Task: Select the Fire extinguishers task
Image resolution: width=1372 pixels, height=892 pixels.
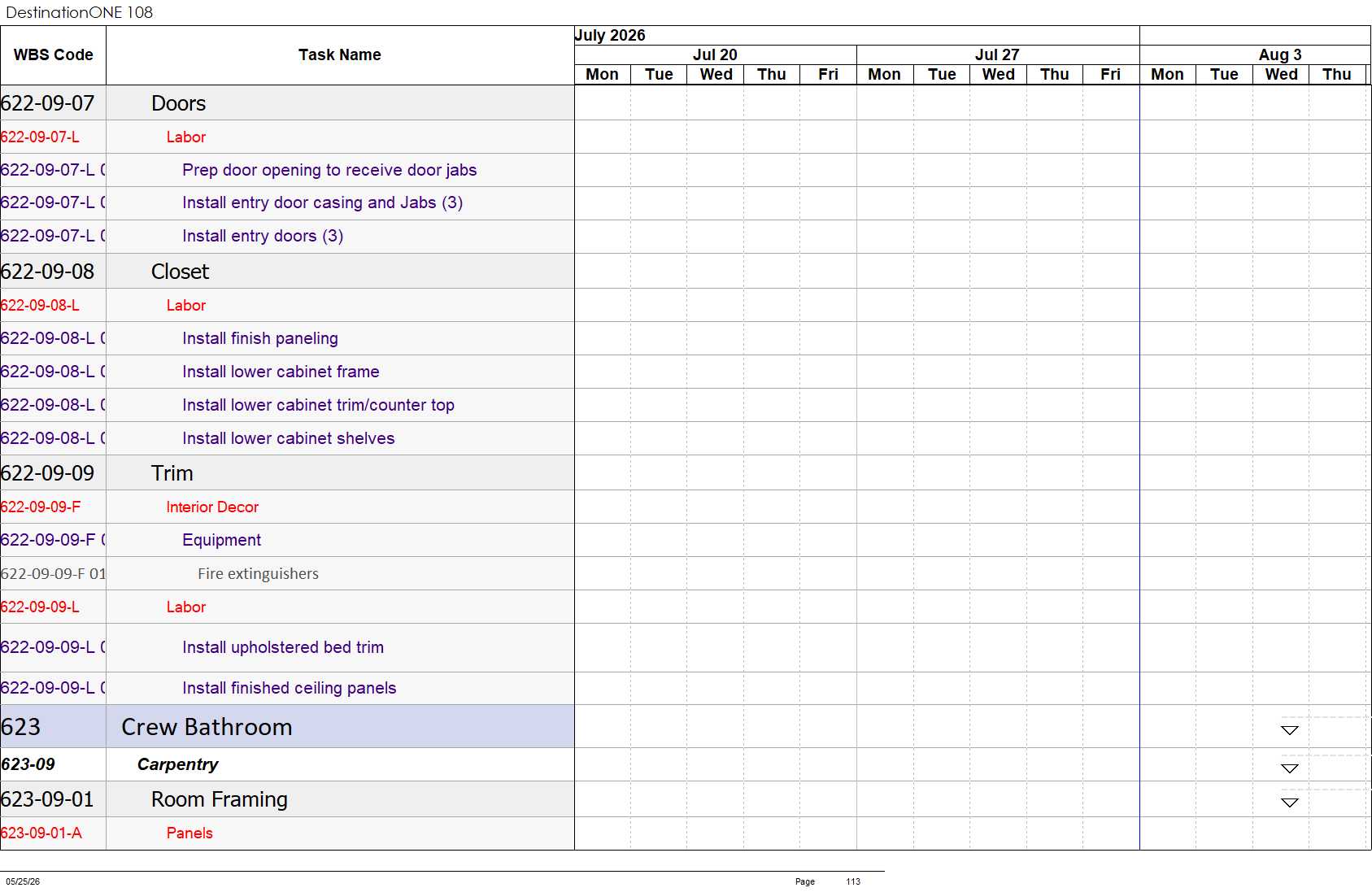Action: [x=258, y=574]
